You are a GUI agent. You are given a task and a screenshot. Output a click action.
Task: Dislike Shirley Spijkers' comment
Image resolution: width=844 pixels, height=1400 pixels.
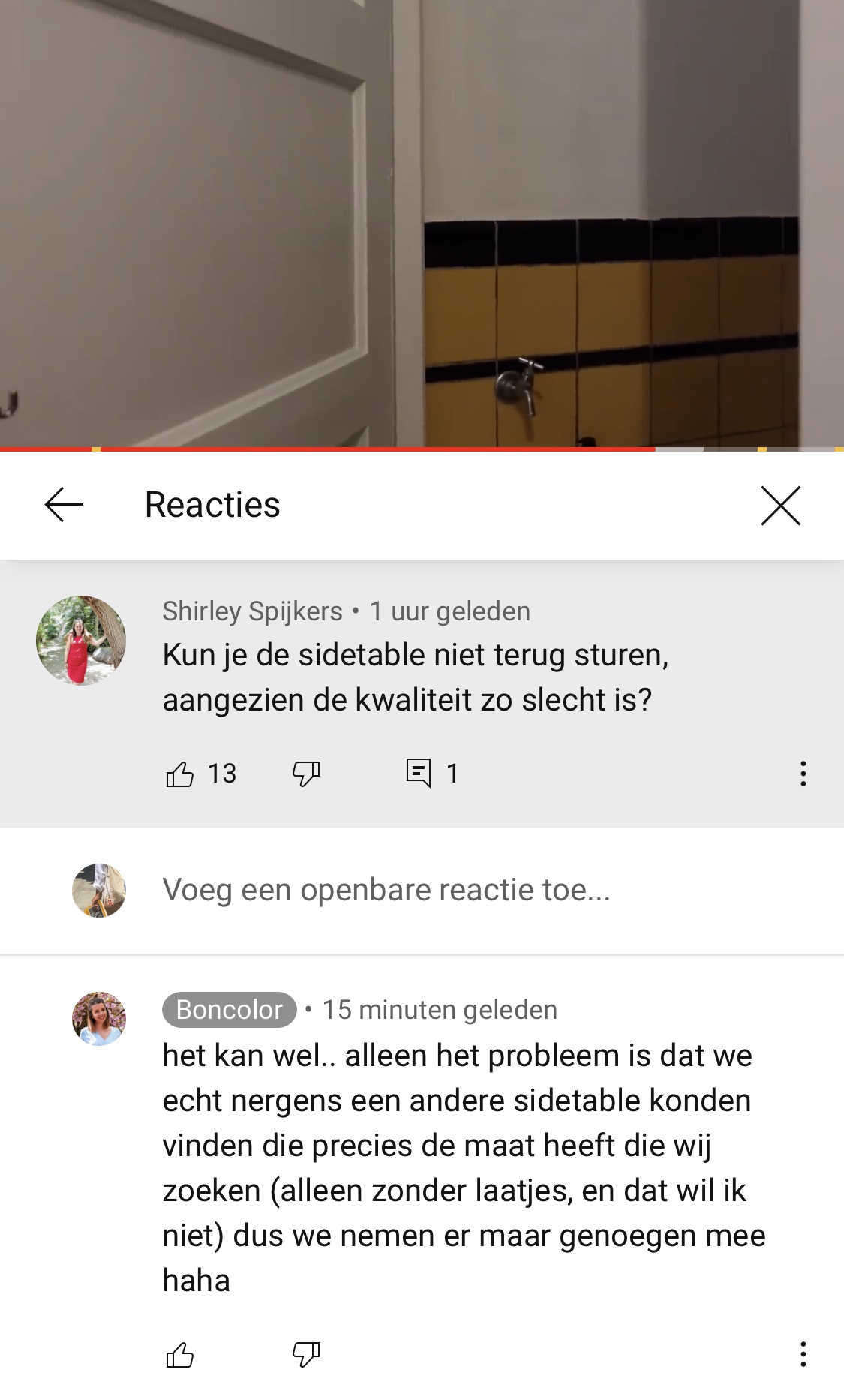tap(306, 774)
